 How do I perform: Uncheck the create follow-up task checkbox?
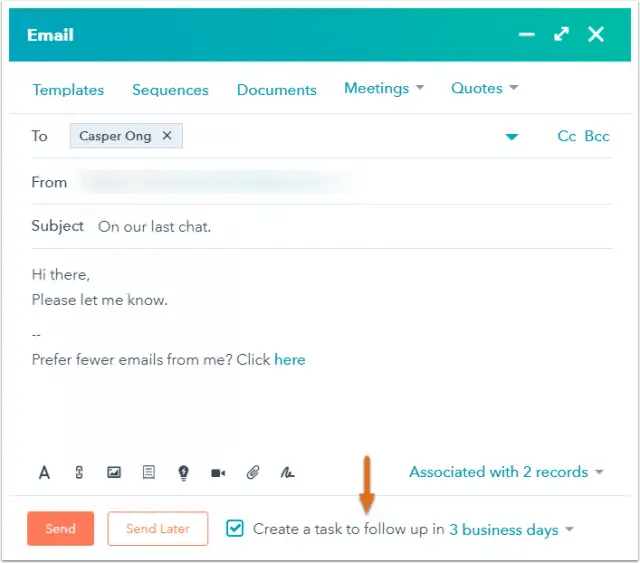pyautogui.click(x=235, y=528)
